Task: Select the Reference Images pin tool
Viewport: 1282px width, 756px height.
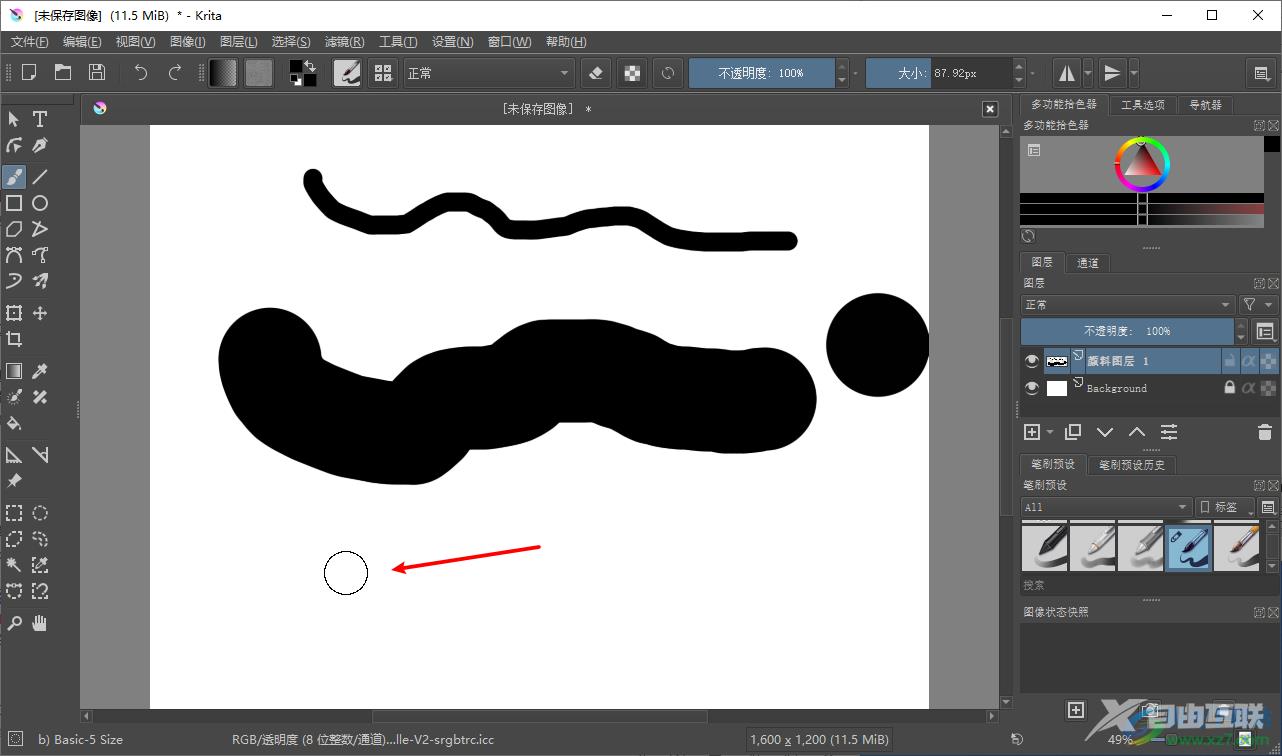Action: click(x=14, y=481)
